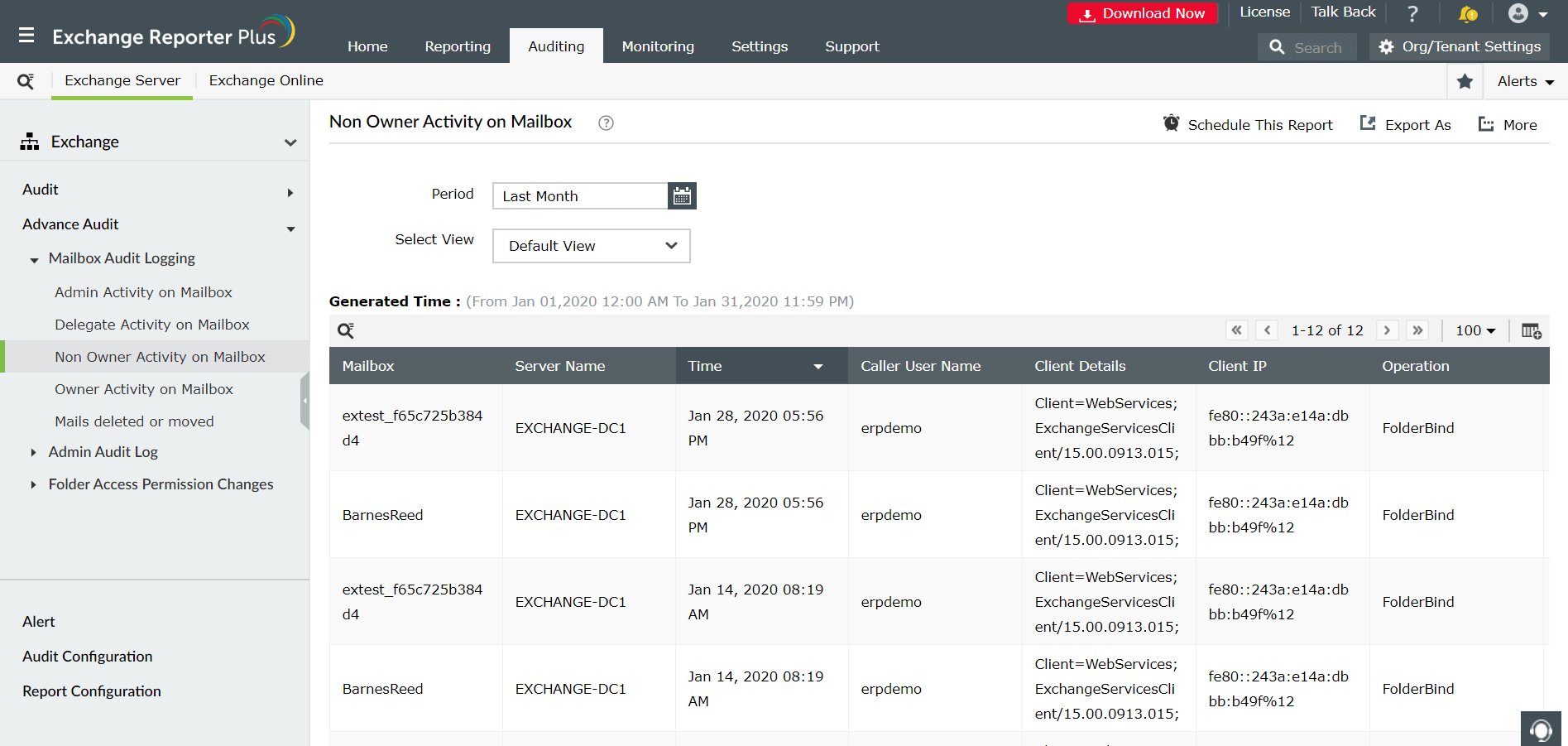The height and width of the screenshot is (746, 1568).
Task: Click the table search filter icon
Action: [x=346, y=331]
